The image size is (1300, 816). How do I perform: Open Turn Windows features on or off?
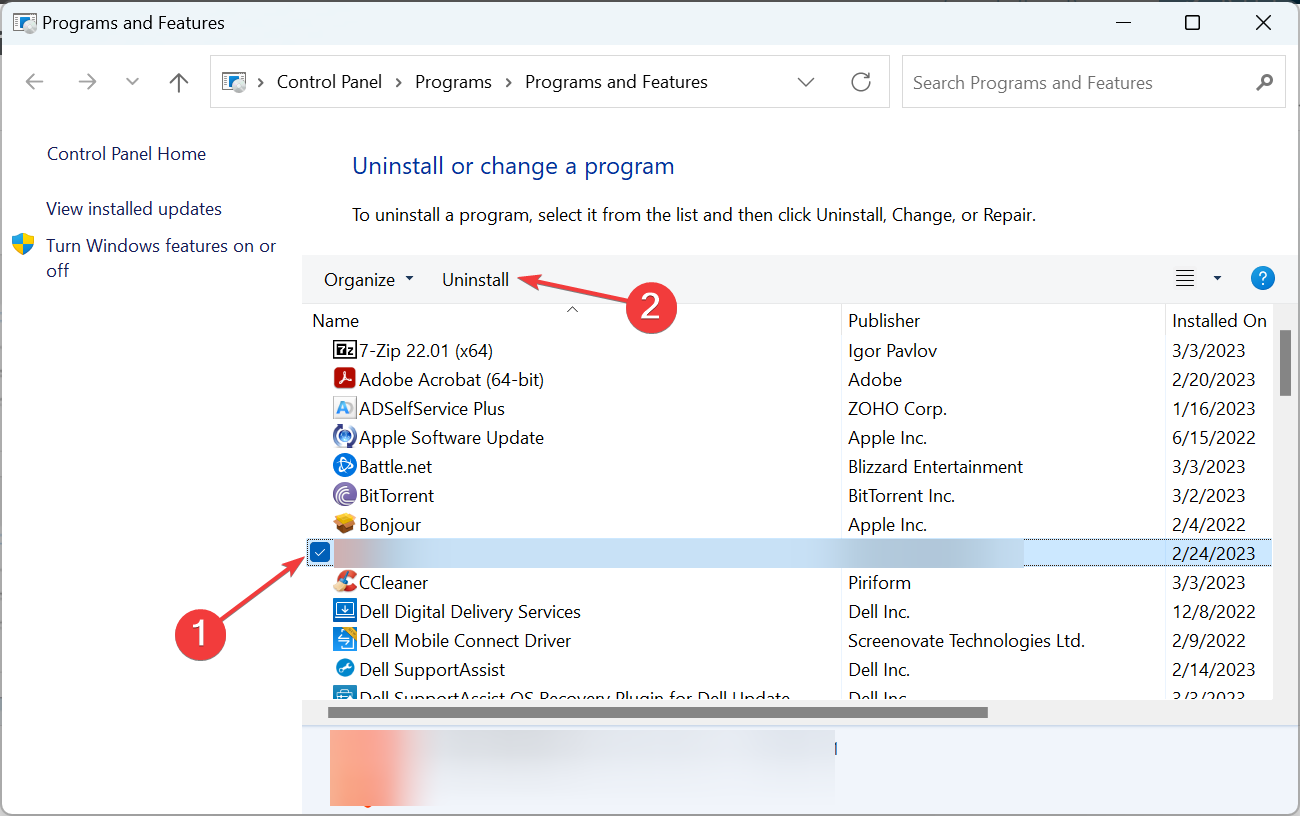pos(161,258)
